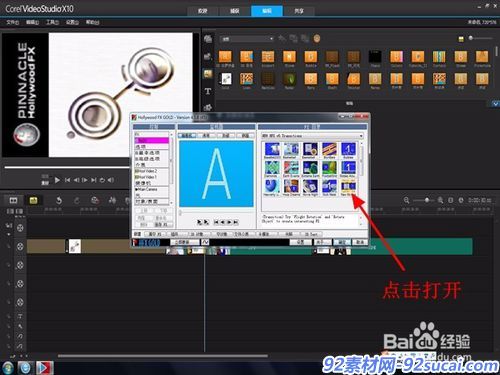Select the yellow timeline view icon
This screenshot has width=500, height=375.
(33, 200)
